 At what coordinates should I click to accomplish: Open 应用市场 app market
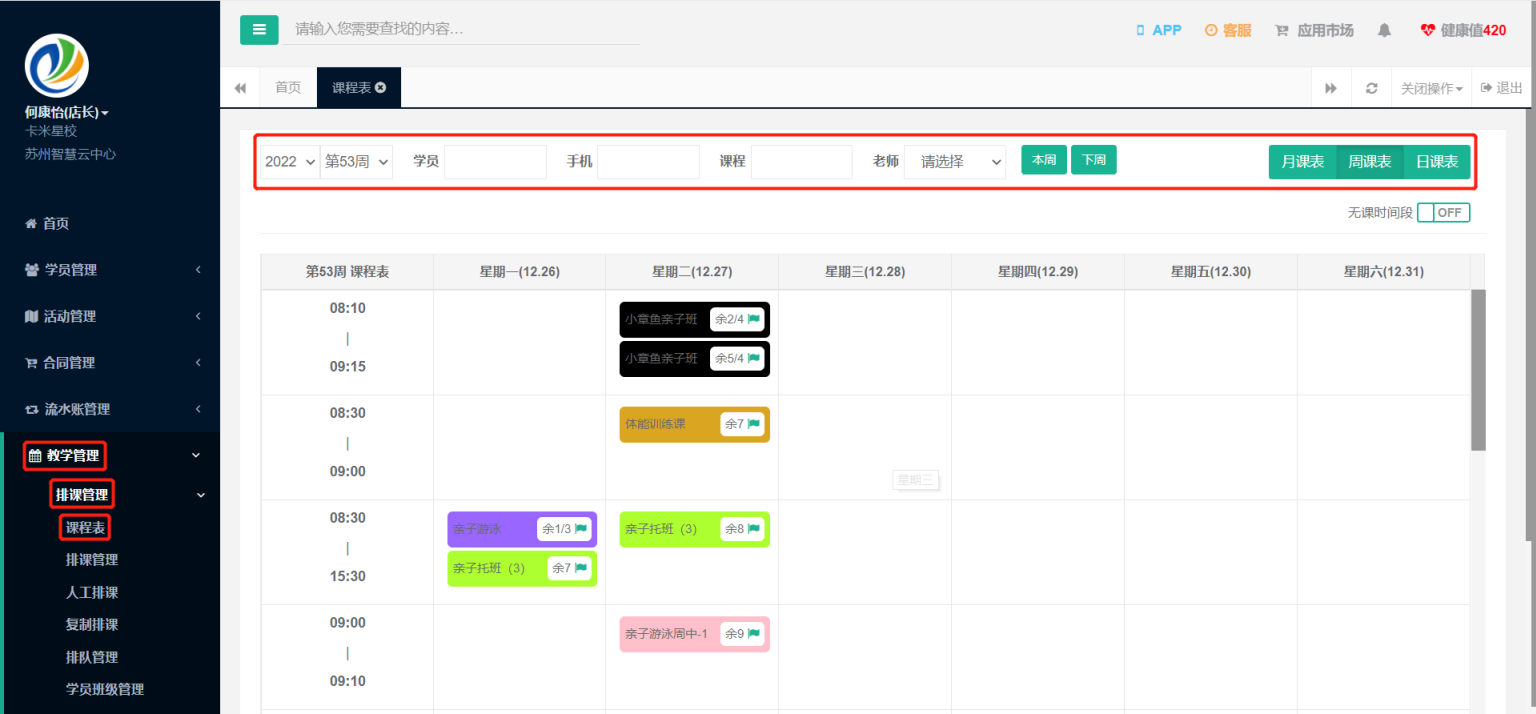(1314, 31)
